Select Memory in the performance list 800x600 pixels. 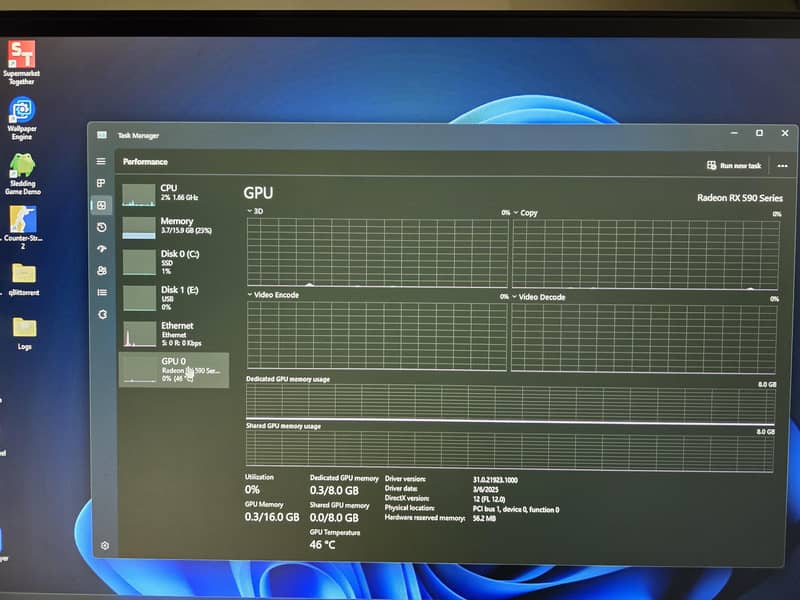point(173,226)
